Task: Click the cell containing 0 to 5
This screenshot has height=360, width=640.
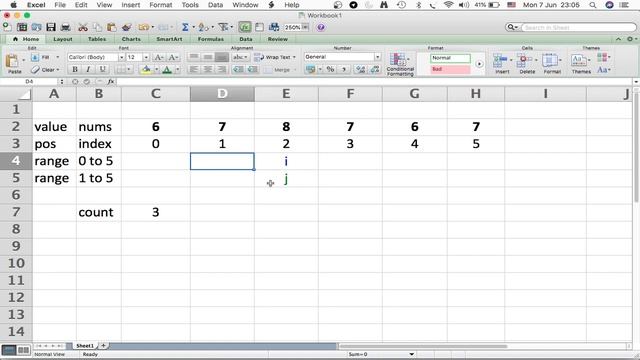Action: (x=98, y=161)
